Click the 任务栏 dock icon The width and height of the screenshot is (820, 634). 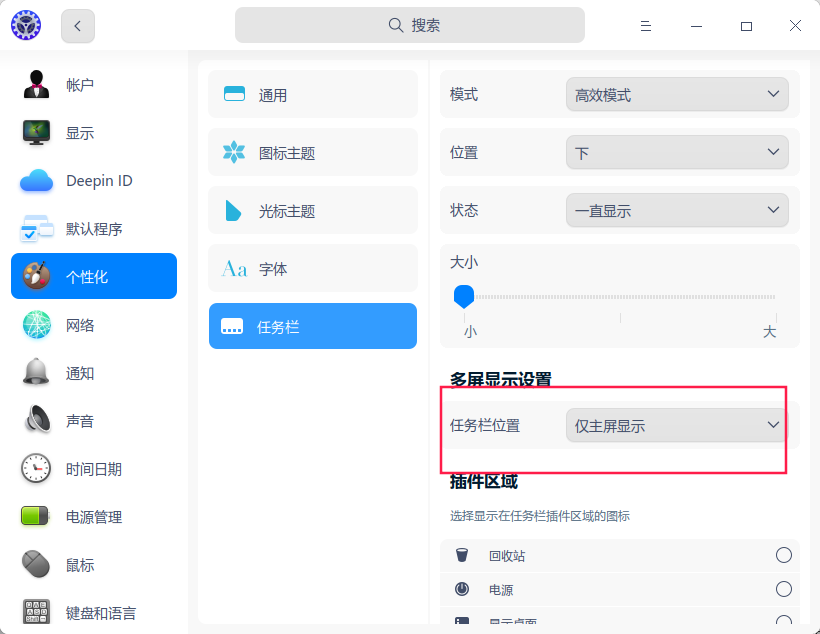(x=232, y=326)
